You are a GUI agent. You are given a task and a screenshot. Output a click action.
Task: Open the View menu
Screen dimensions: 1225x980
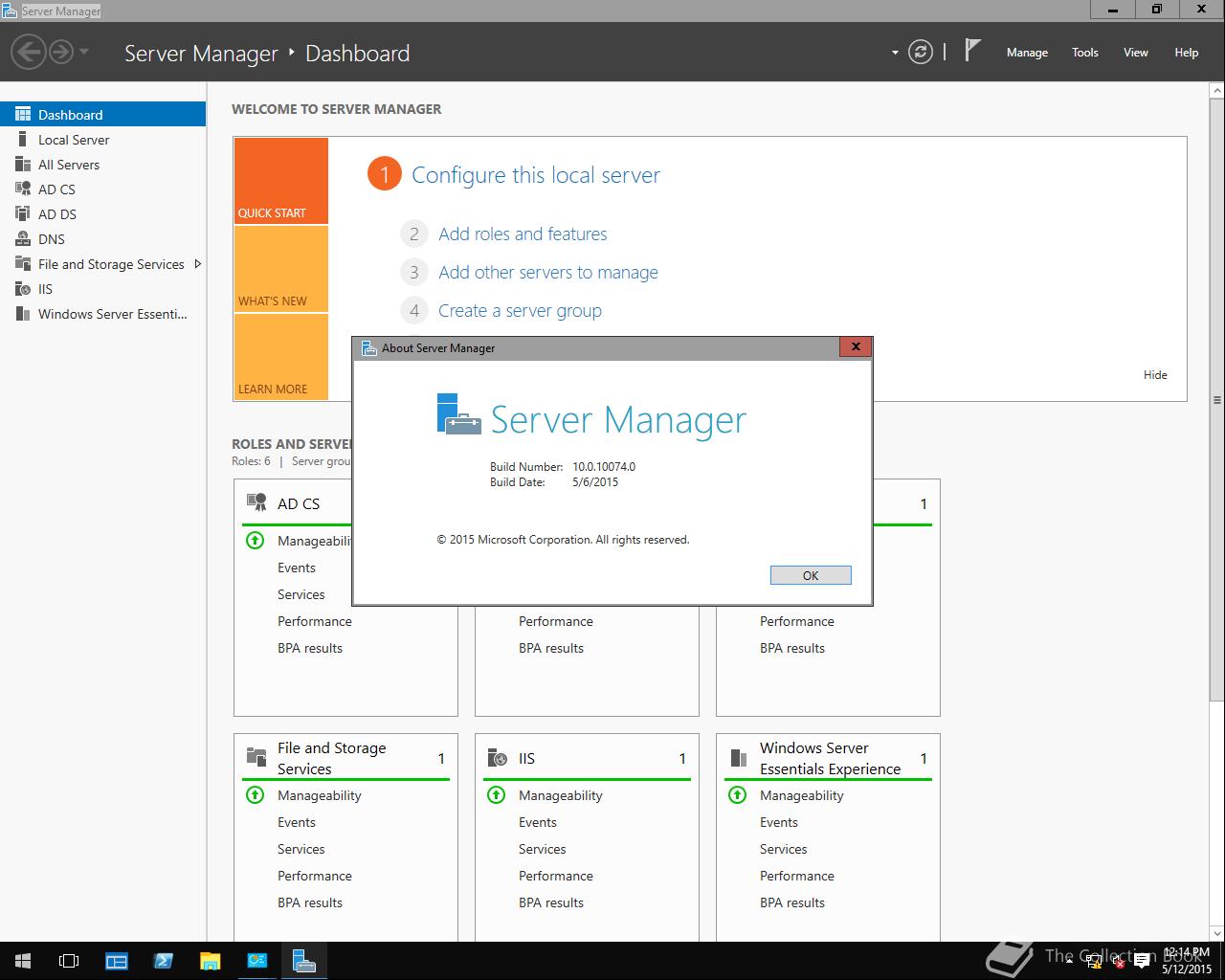(1136, 53)
